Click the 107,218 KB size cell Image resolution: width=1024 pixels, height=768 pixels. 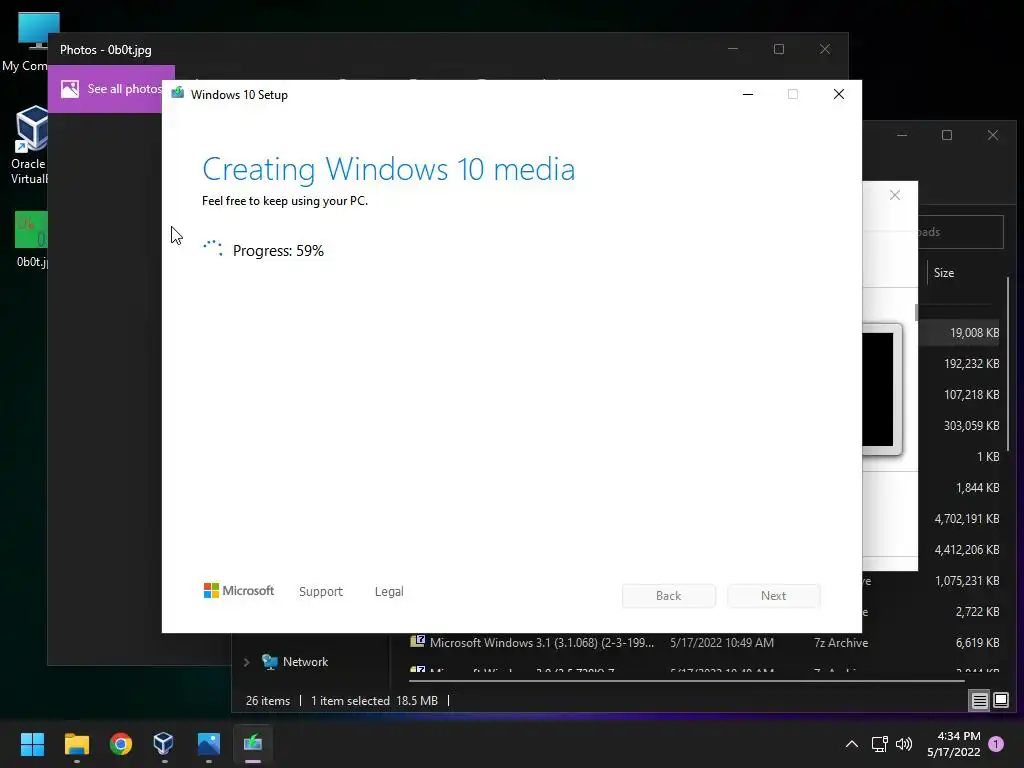click(972, 395)
